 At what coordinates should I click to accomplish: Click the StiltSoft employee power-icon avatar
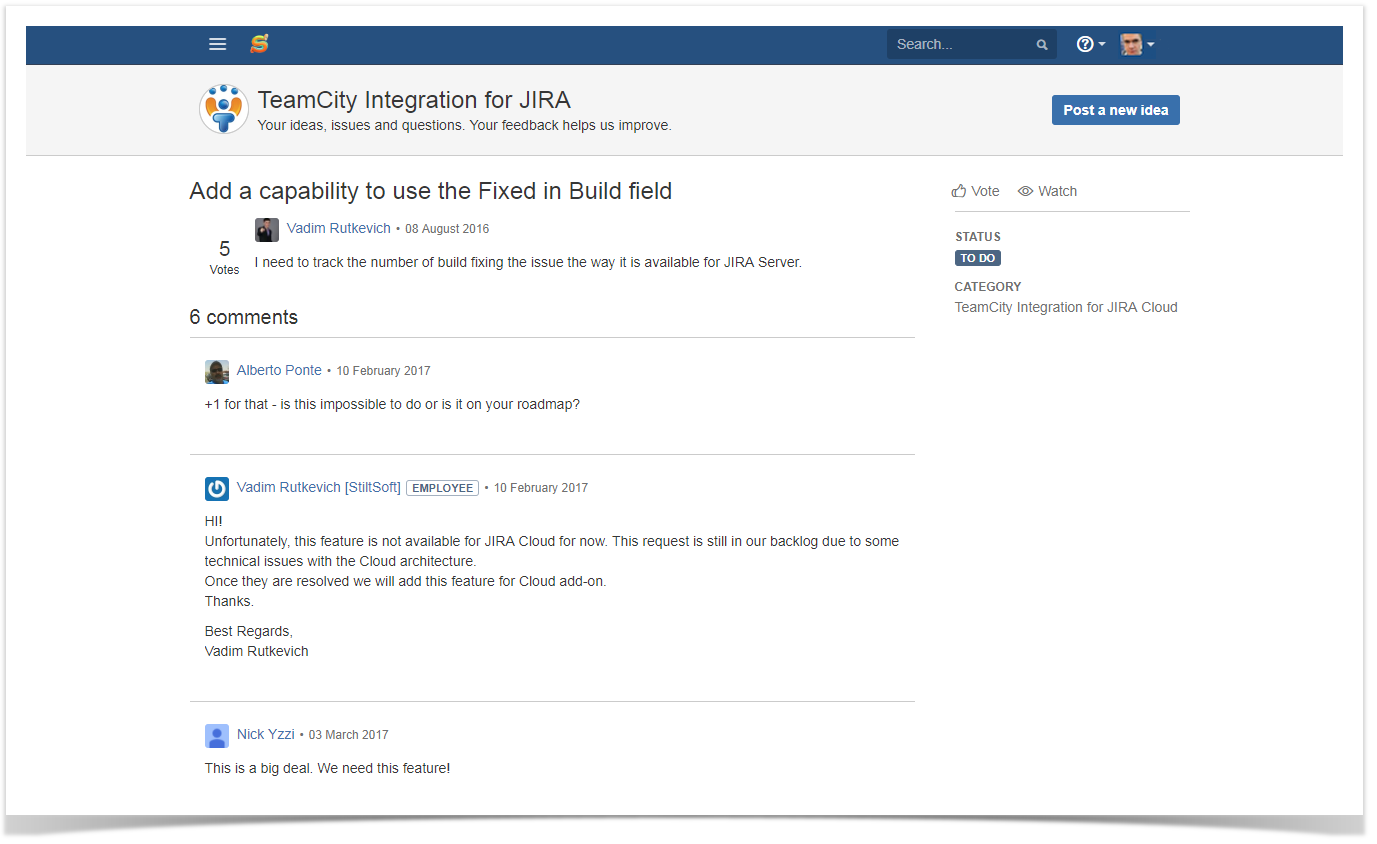(217, 489)
